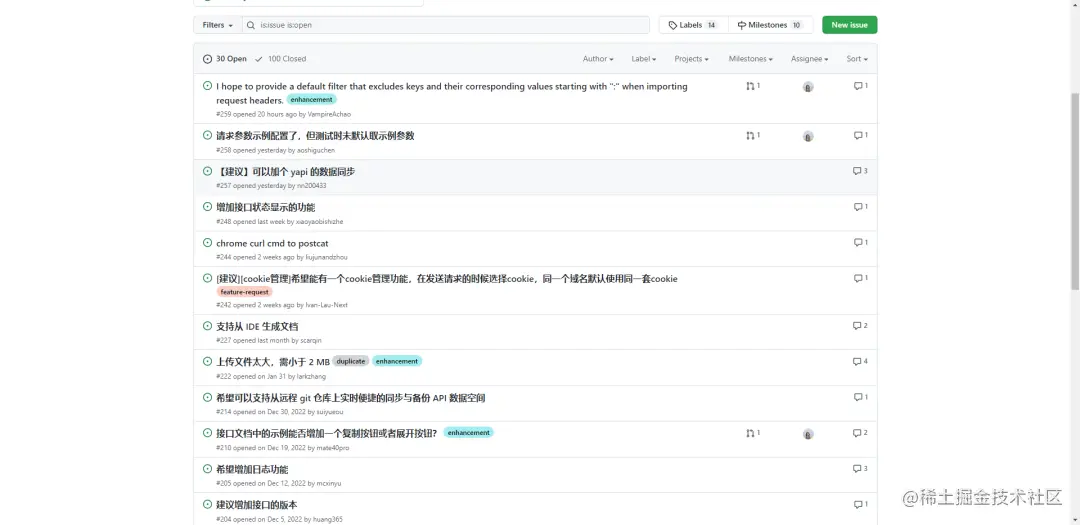Open linked pull request icon on issue #258
Screen dimensions: 1080x525
753,136
